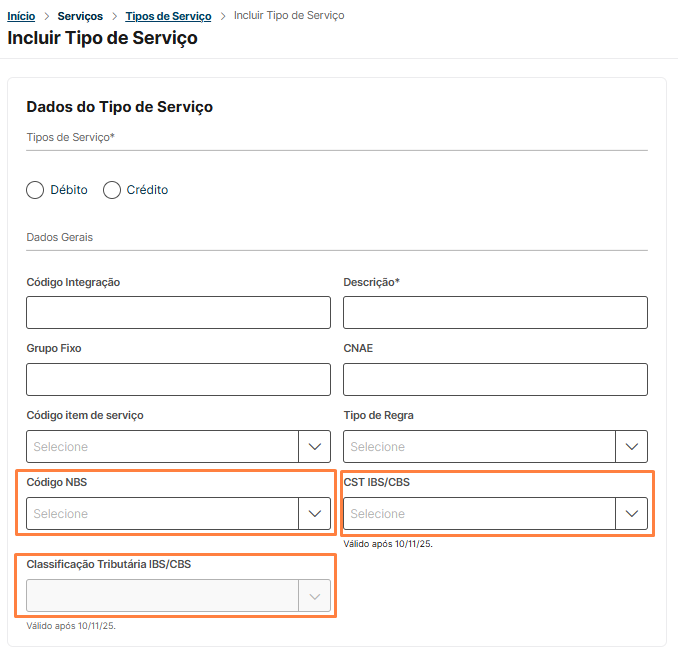Viewport: 678px width, 654px height.
Task: Expand Código item de serviço chevron arrow
Action: tap(315, 446)
